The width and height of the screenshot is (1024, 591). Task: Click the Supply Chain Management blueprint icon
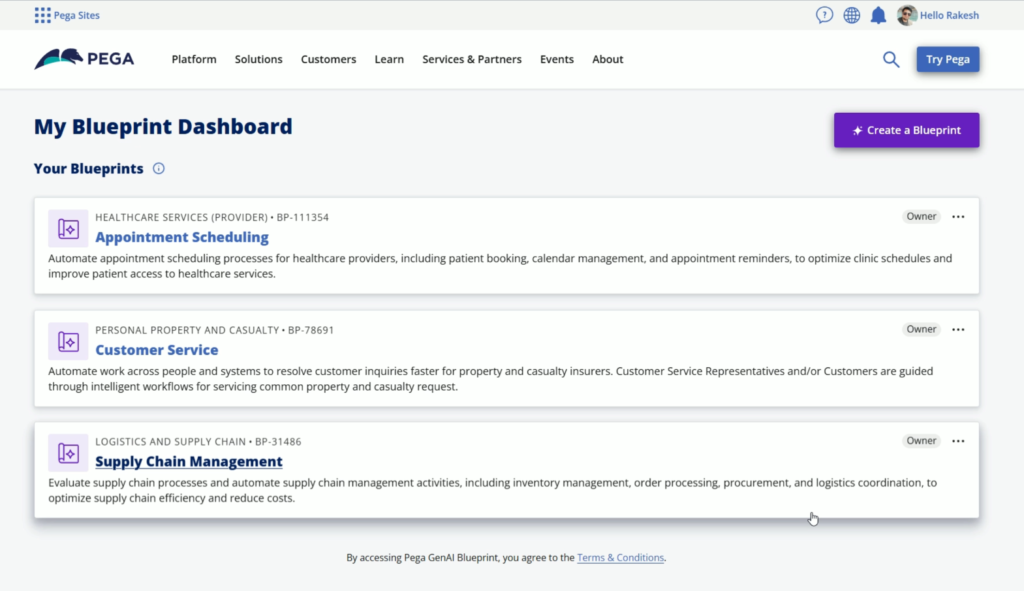(x=68, y=453)
